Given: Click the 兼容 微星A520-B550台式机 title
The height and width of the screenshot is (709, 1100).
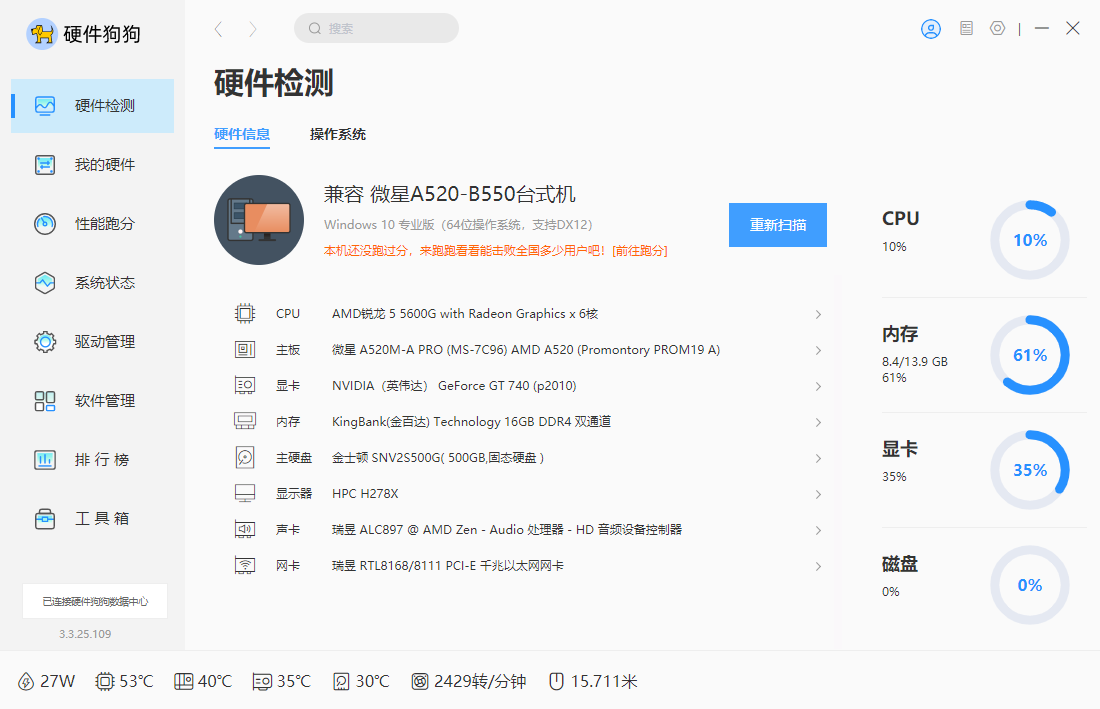Looking at the screenshot, I should click(x=450, y=194).
